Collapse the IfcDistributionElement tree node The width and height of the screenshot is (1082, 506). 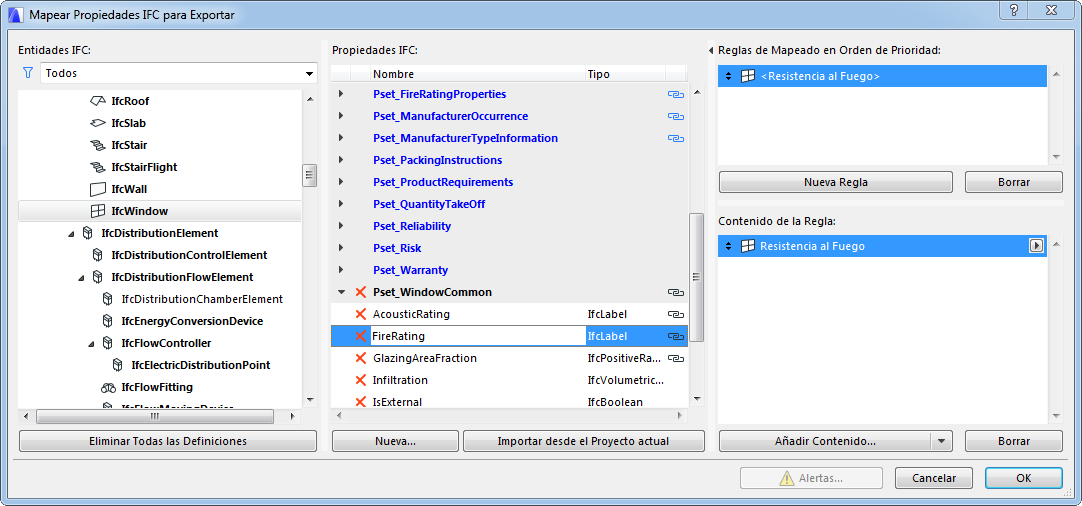coord(72,234)
